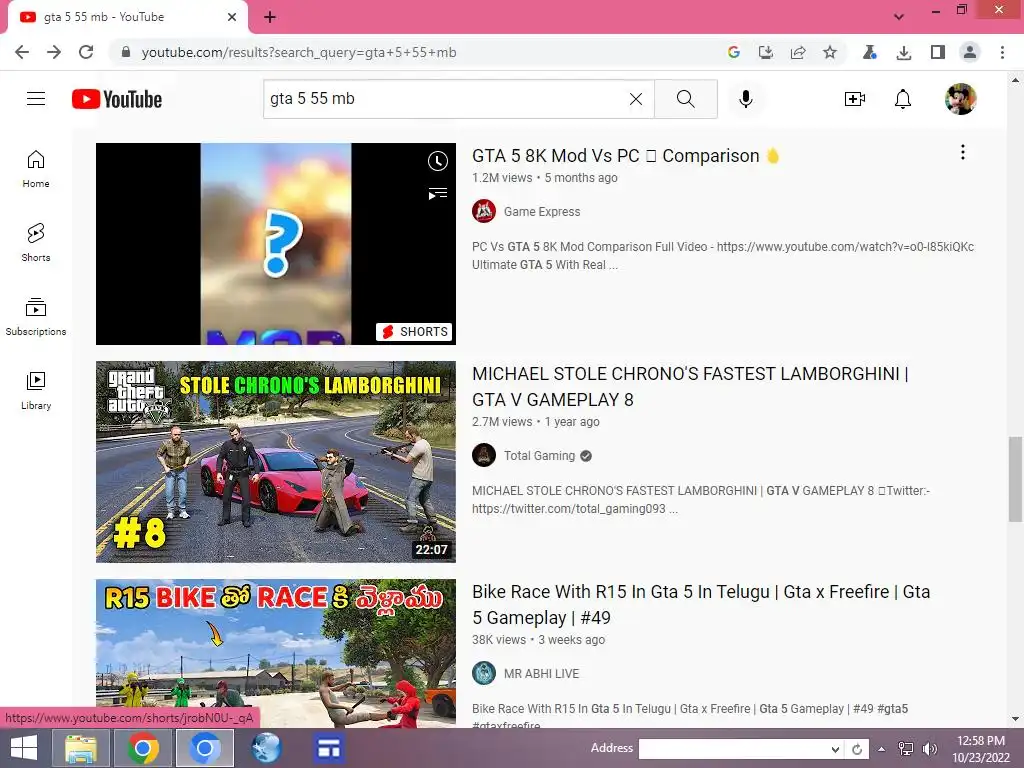Expand the tab search chevron
The width and height of the screenshot is (1024, 768).
tap(899, 17)
